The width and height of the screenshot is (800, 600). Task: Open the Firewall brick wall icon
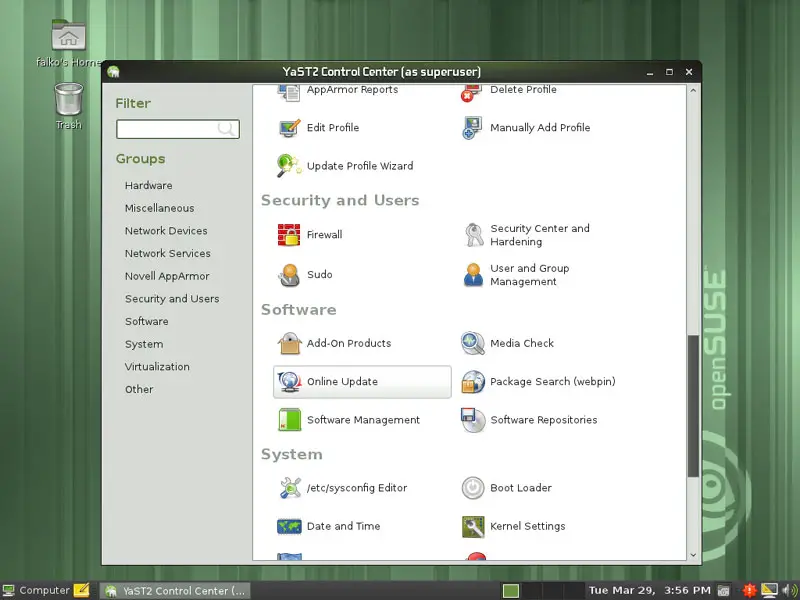coord(289,235)
